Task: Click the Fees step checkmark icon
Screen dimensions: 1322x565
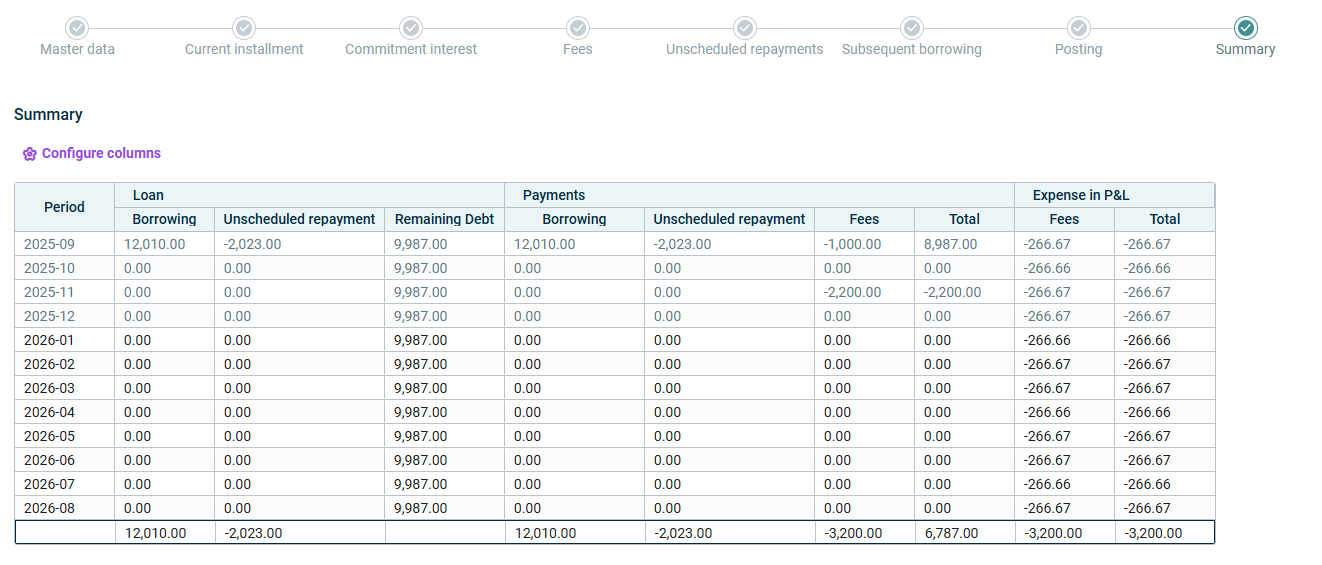Action: point(577,28)
